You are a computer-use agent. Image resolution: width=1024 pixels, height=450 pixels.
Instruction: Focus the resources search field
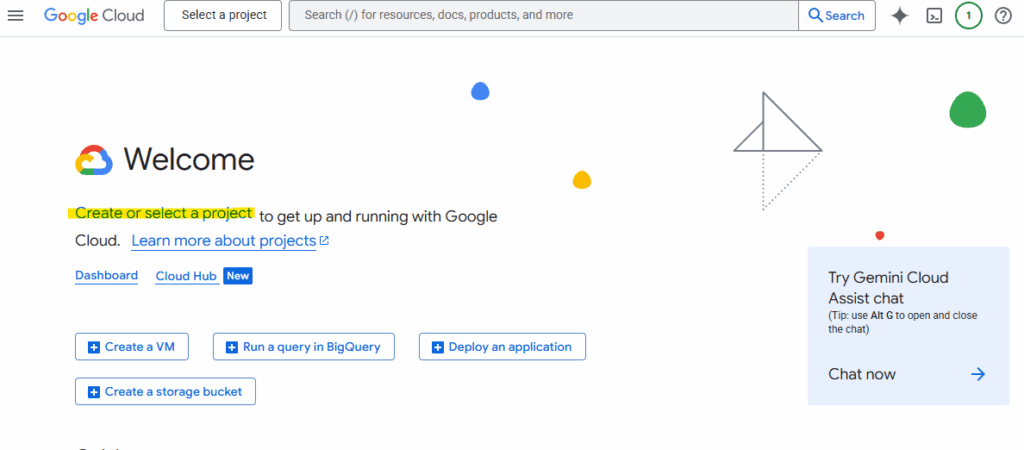pyautogui.click(x=543, y=16)
